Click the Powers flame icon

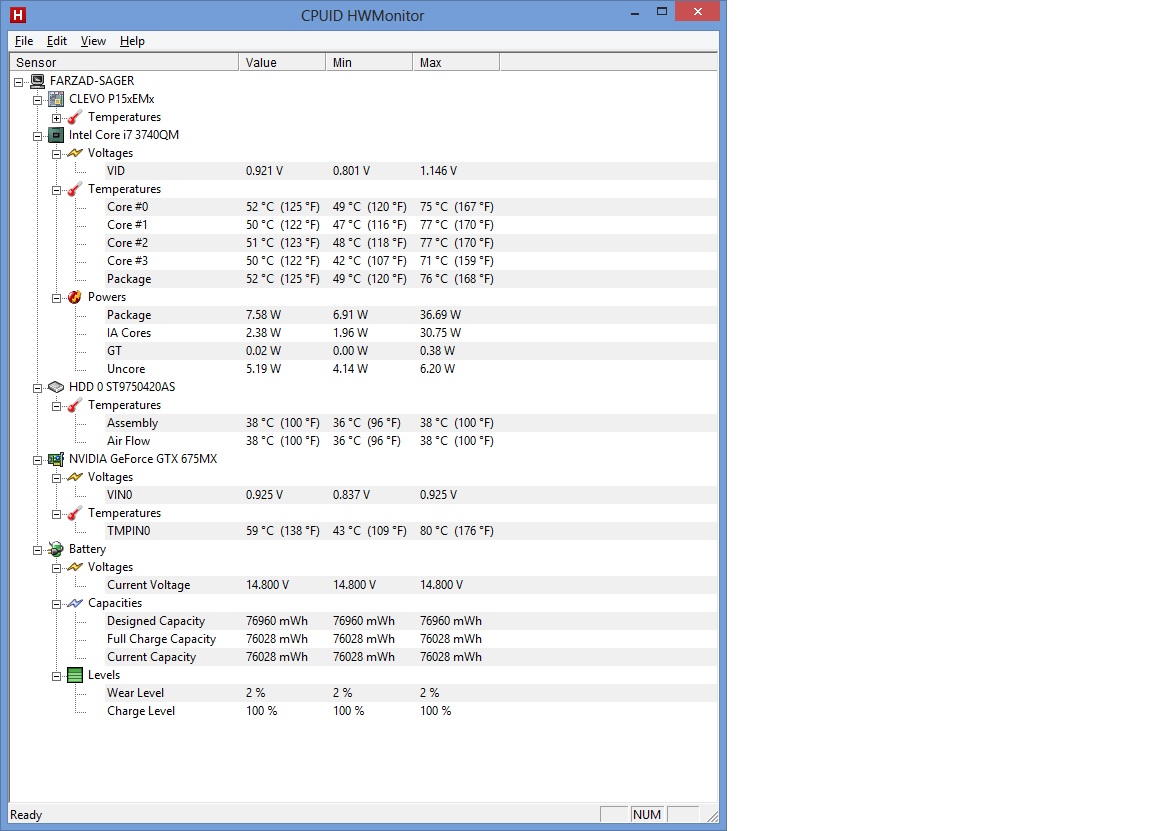click(x=75, y=297)
